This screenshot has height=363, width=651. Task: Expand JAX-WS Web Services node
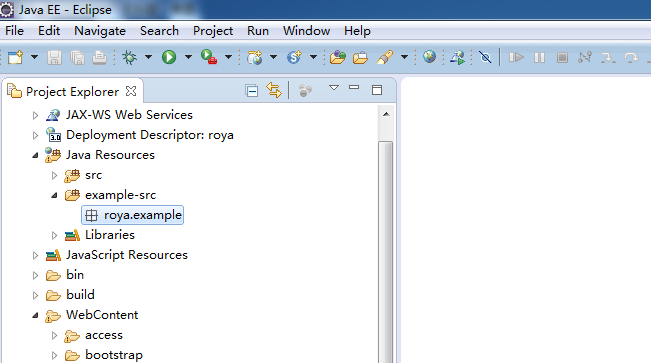click(x=35, y=115)
